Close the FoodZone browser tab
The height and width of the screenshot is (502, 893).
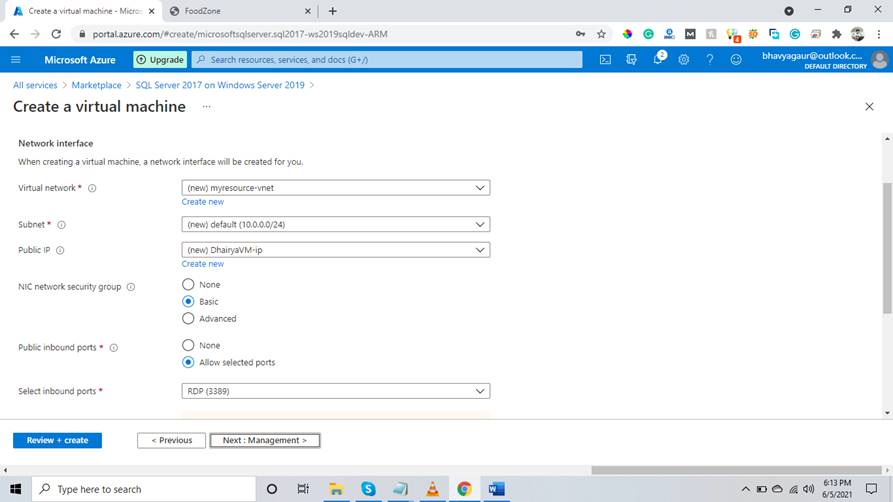(x=308, y=11)
